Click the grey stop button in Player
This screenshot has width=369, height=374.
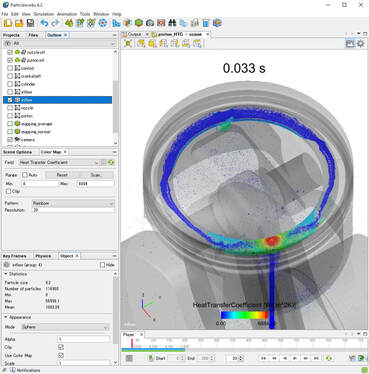(129, 358)
